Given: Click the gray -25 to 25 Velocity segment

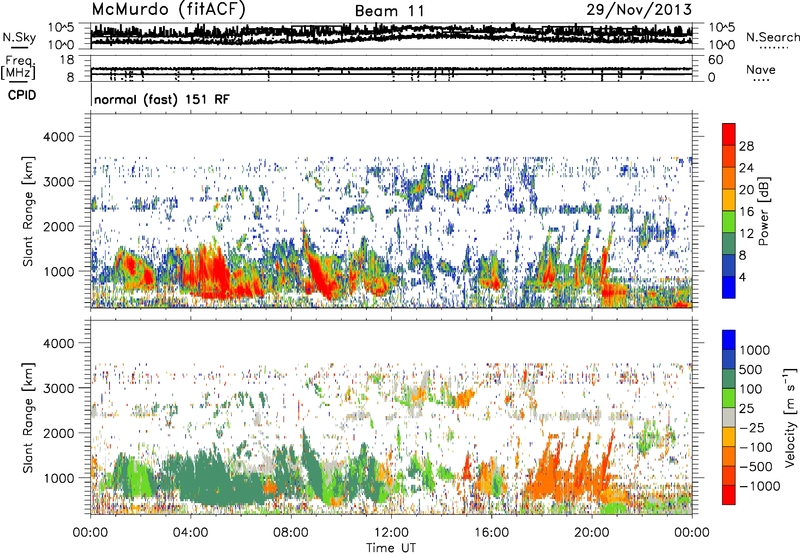Looking at the screenshot, I should tap(729, 417).
